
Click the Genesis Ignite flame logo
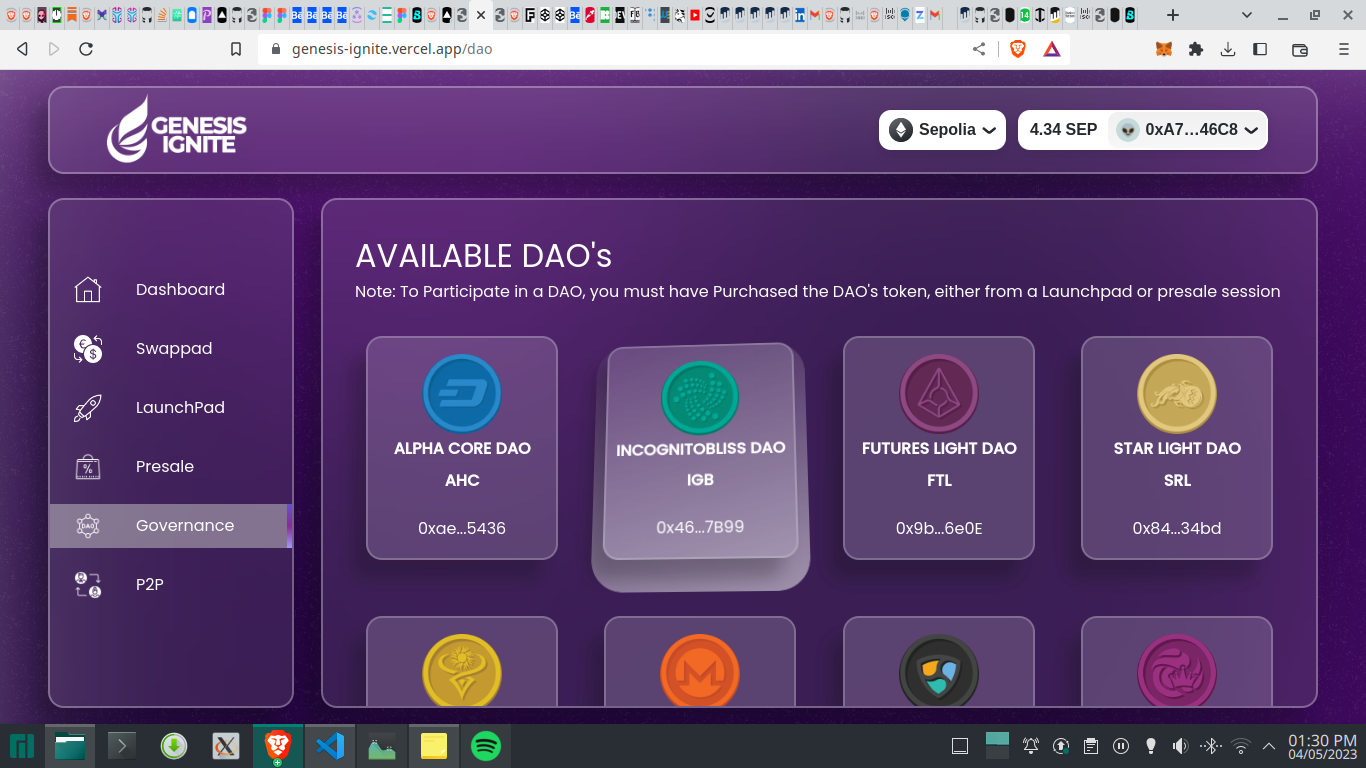pos(128,129)
